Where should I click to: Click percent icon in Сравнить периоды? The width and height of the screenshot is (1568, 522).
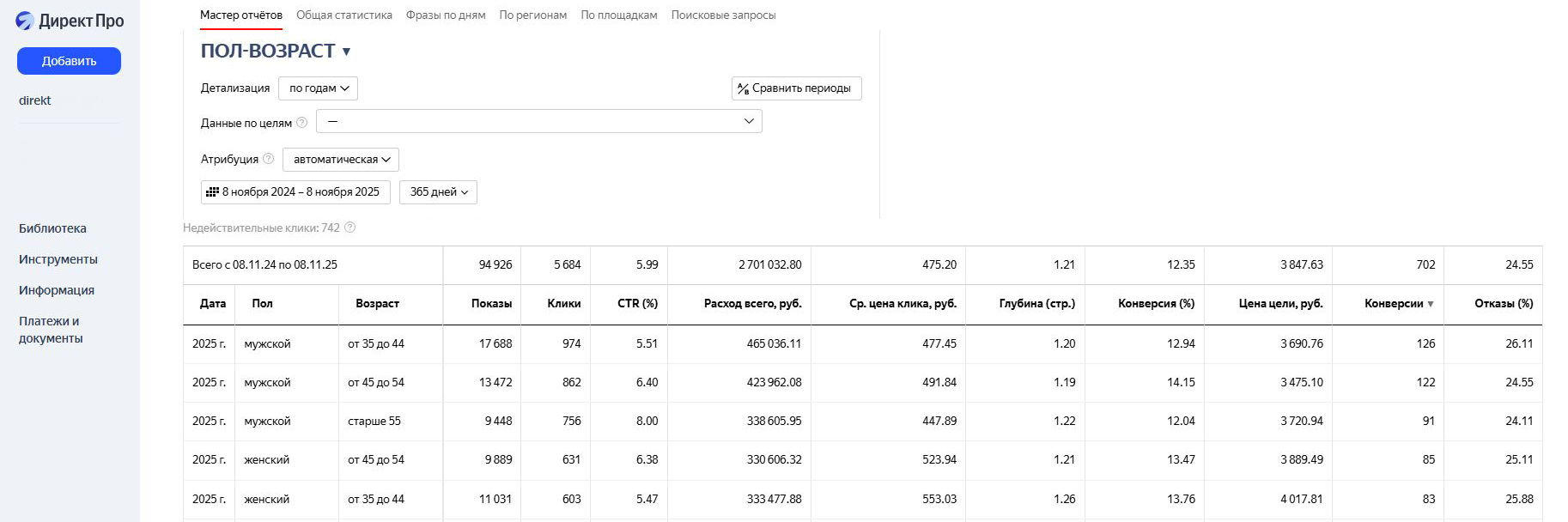(x=743, y=88)
